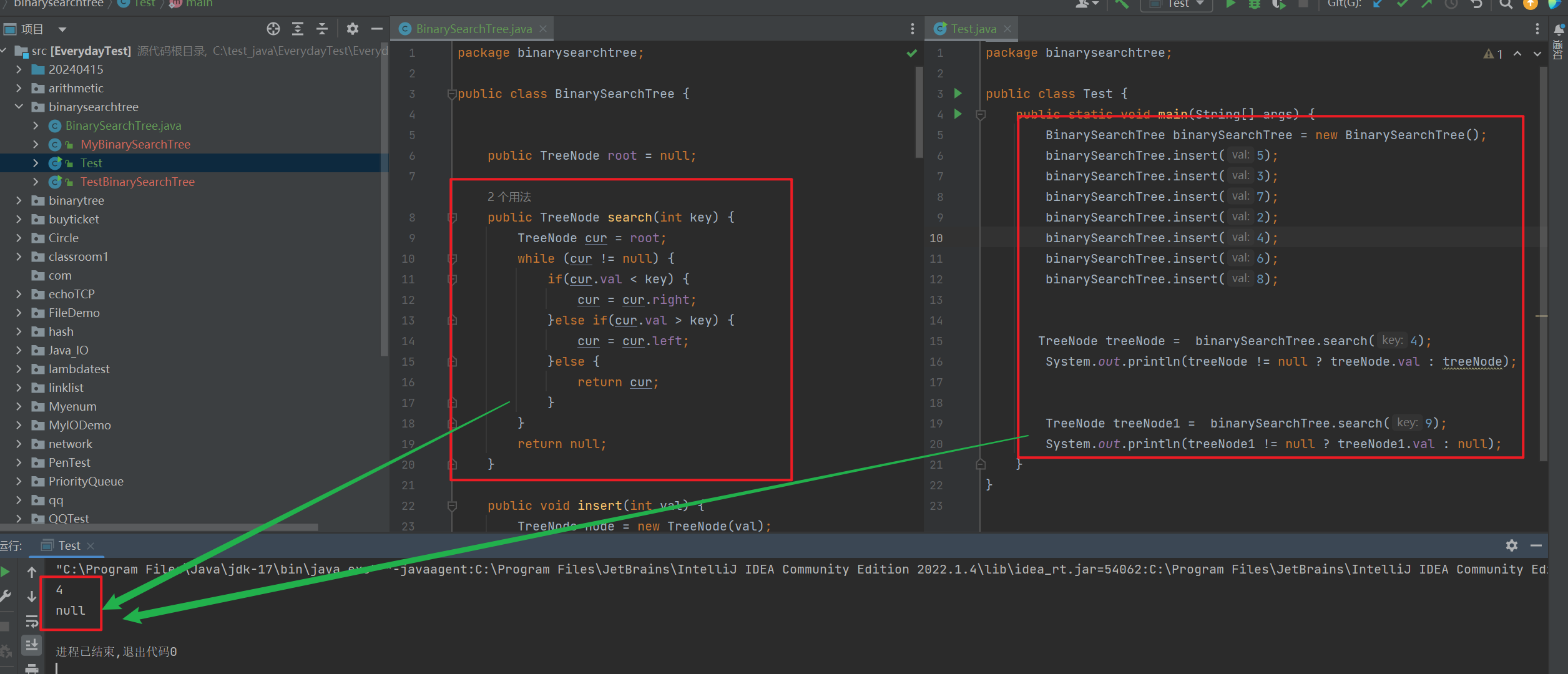Open the '2 个用法' usages link
This screenshot has height=674, width=1568.
(509, 197)
